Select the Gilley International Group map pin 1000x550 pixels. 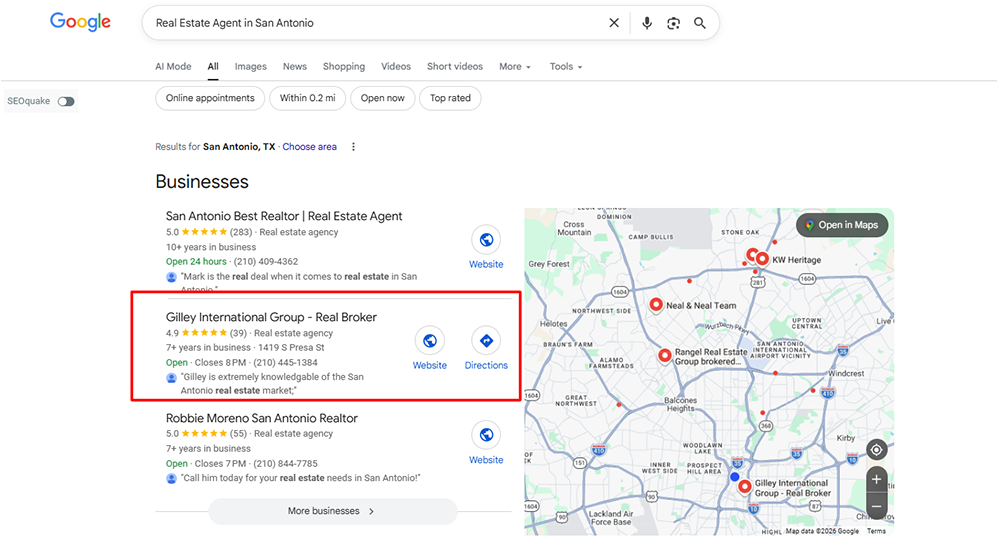coord(744,486)
